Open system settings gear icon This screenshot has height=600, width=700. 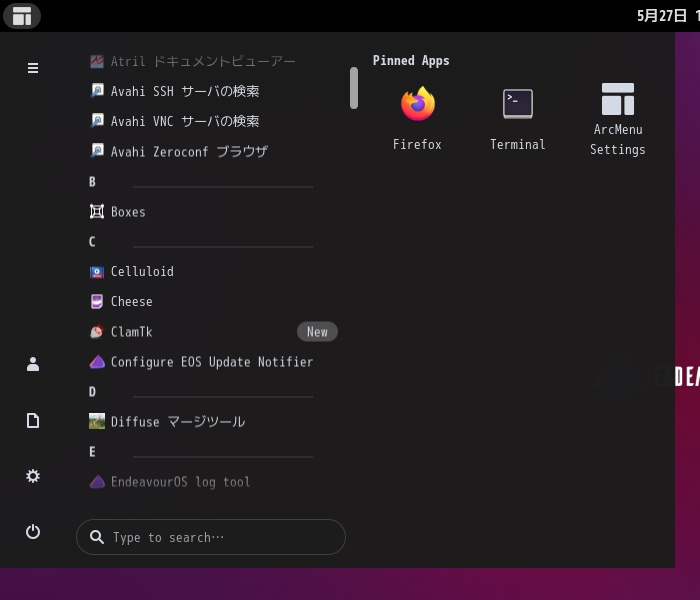[x=33, y=476]
